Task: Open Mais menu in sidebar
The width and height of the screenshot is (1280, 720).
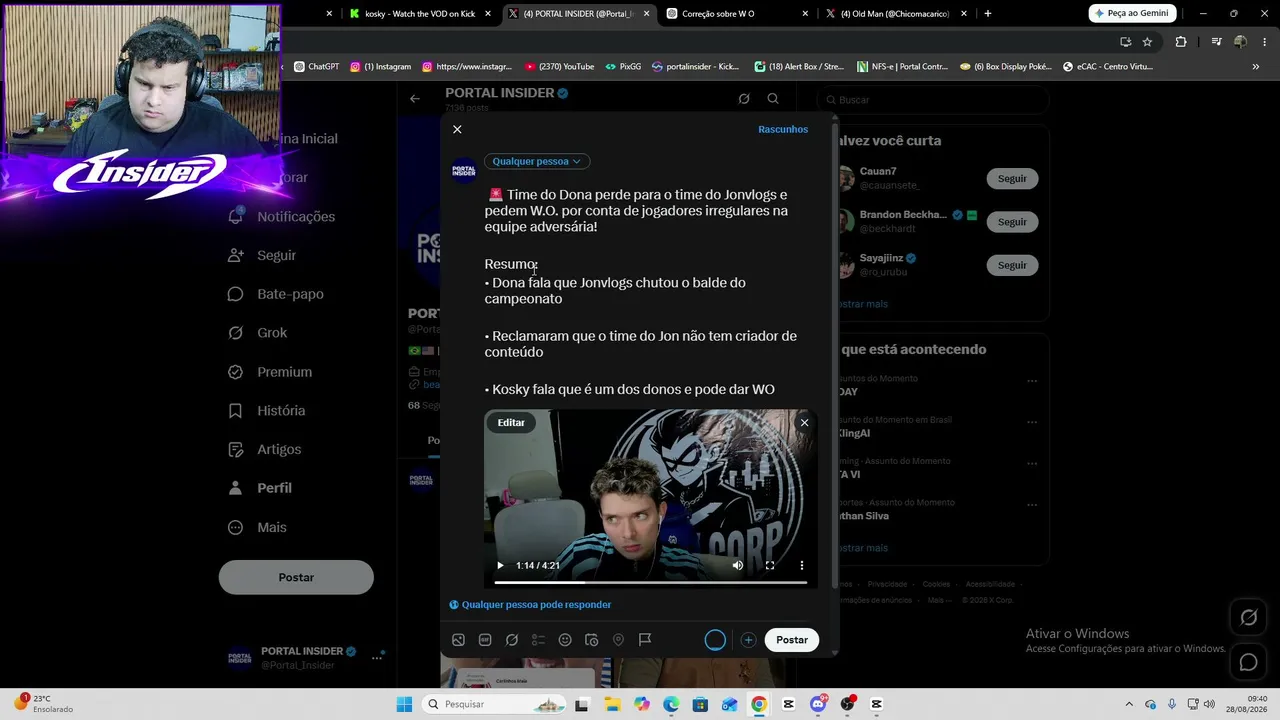Action: 258,527
